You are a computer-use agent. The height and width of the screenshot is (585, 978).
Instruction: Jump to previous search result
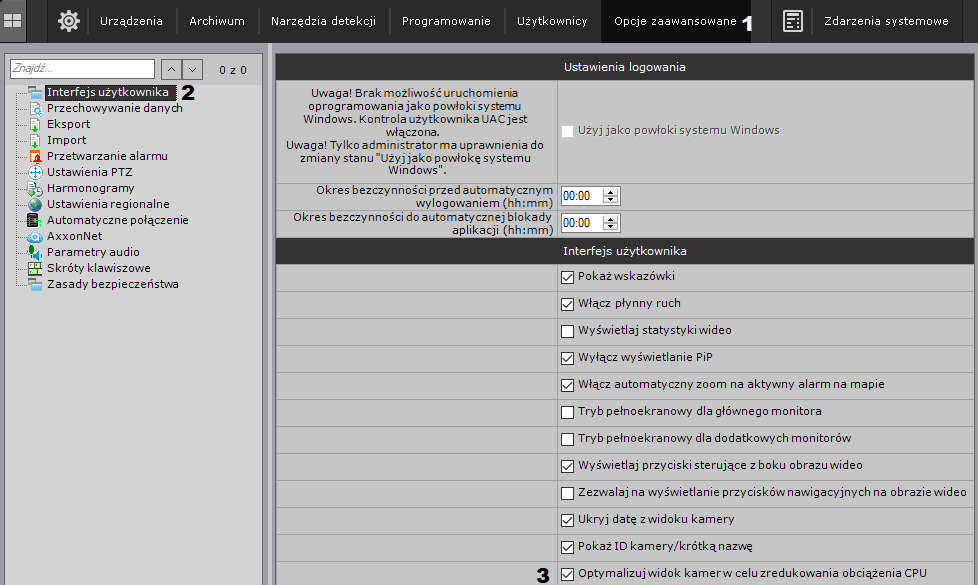[172, 69]
